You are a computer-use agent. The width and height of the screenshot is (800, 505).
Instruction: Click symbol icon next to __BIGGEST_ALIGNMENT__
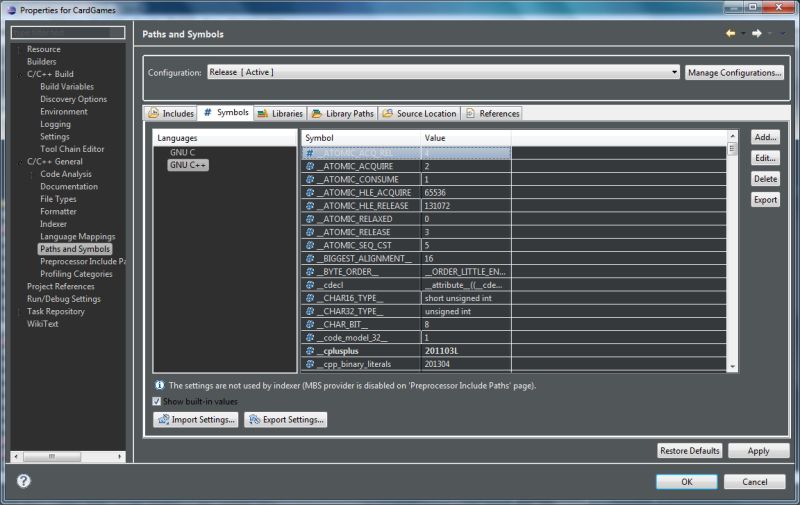click(x=310, y=259)
